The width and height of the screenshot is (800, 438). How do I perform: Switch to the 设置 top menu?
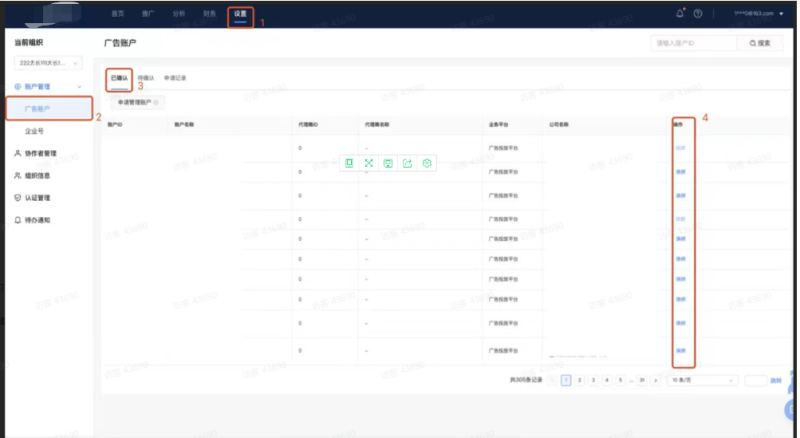(x=240, y=13)
